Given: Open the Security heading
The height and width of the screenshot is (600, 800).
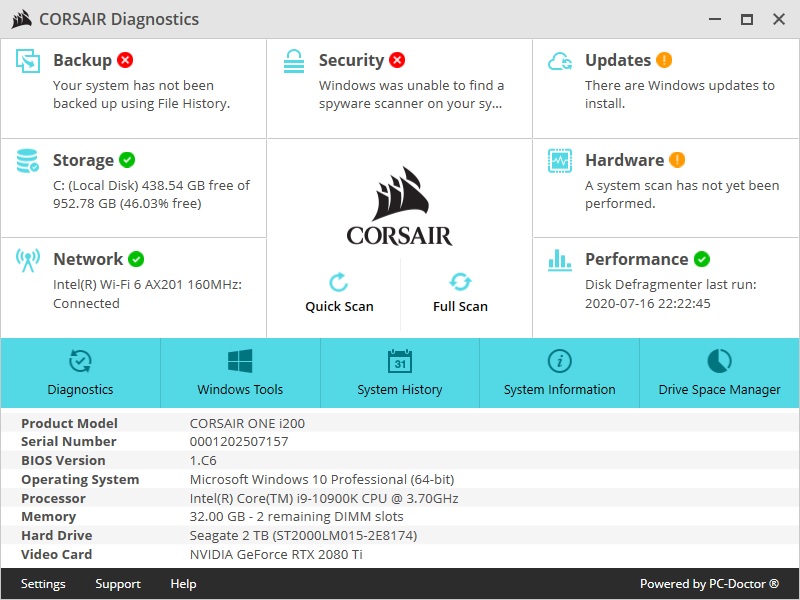Looking at the screenshot, I should (351, 60).
